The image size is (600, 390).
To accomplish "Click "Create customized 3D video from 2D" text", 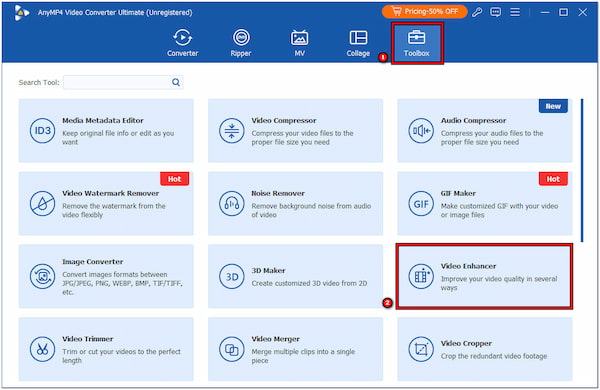I will click(309, 284).
